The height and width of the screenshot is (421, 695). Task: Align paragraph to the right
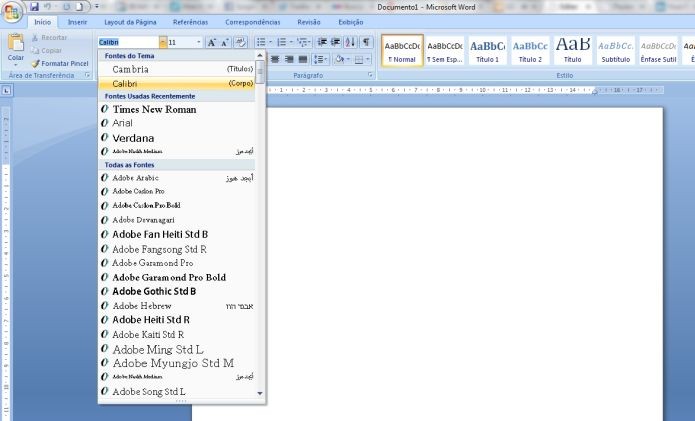point(289,59)
